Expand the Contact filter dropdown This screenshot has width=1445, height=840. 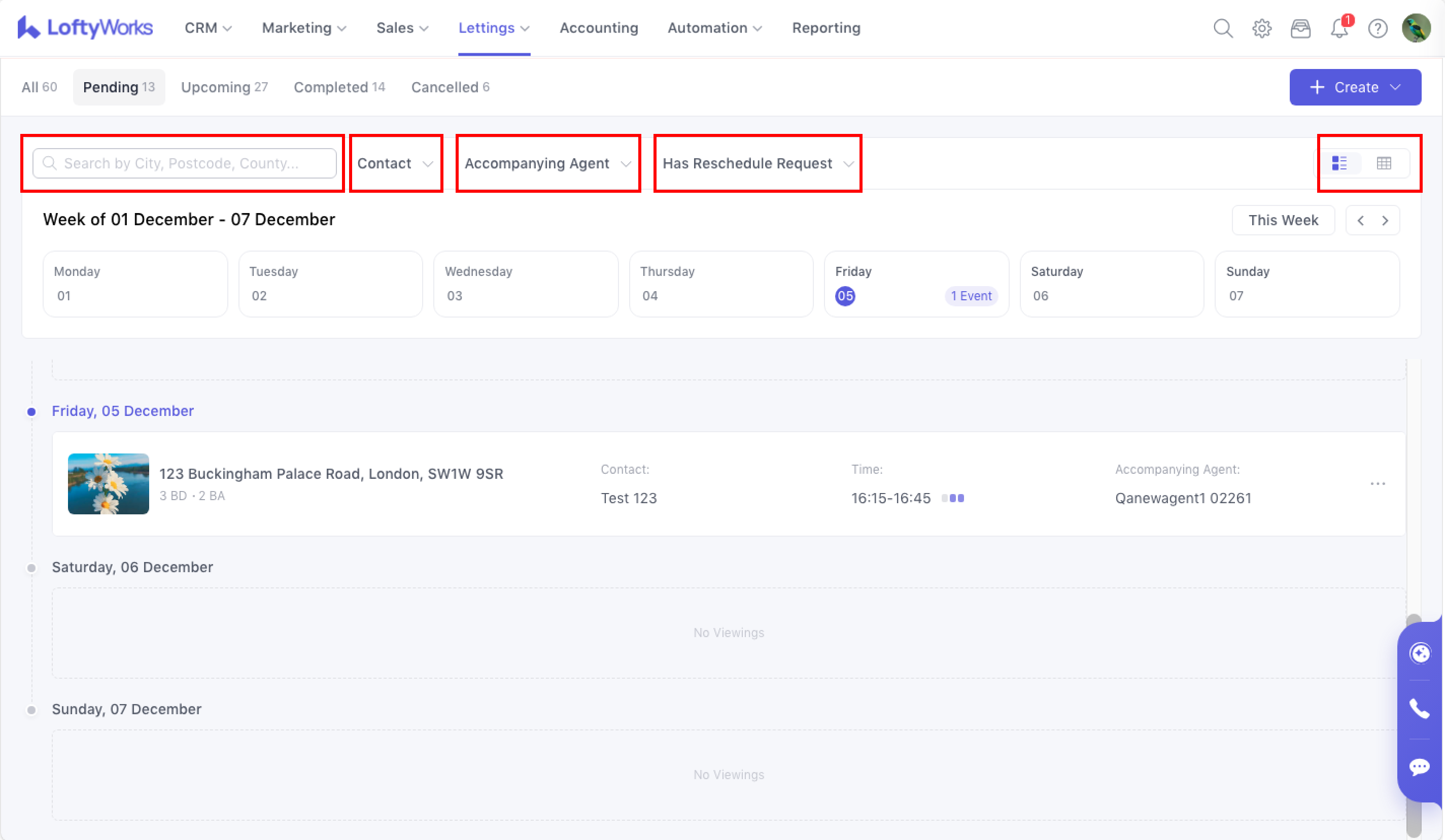coord(395,163)
